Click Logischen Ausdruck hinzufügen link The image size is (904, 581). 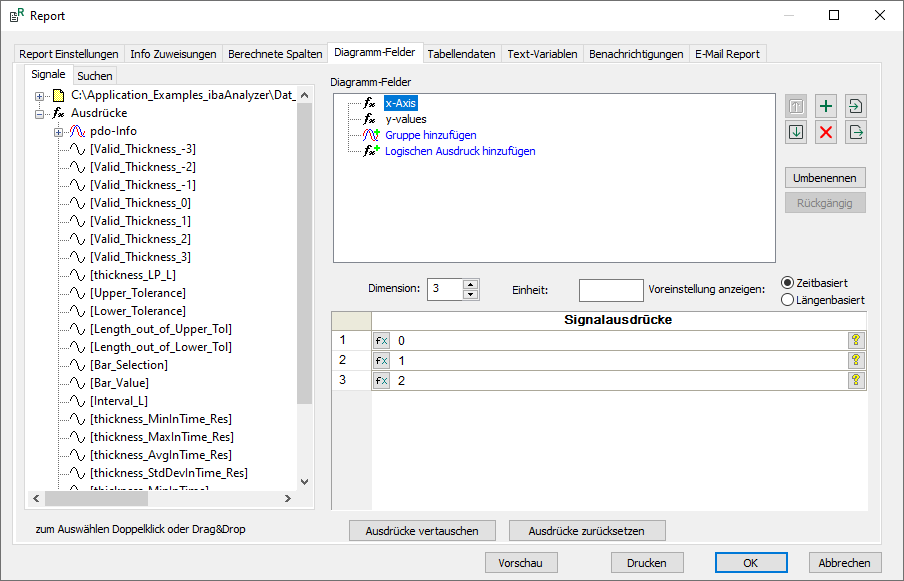460,151
